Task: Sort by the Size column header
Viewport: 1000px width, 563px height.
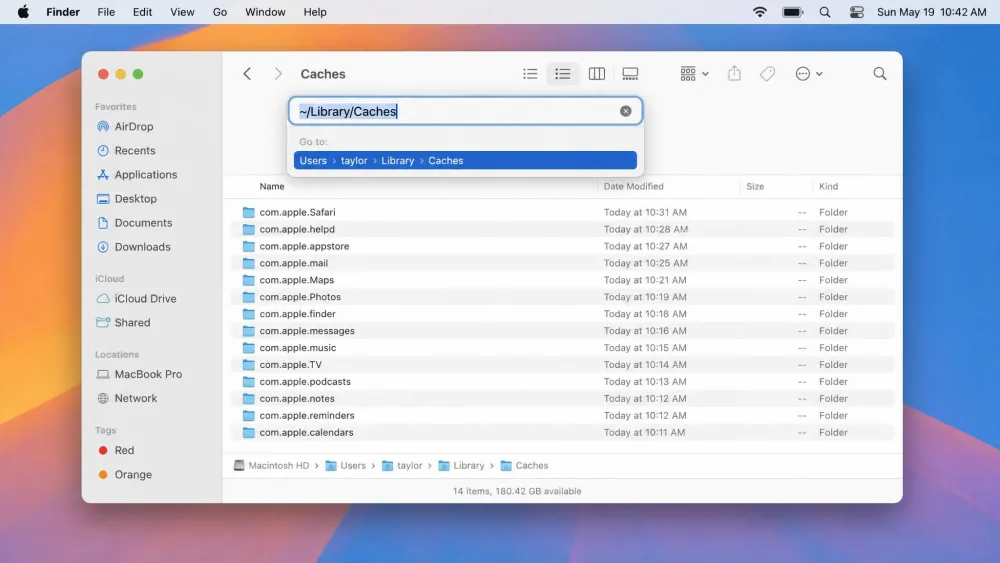Action: [755, 186]
